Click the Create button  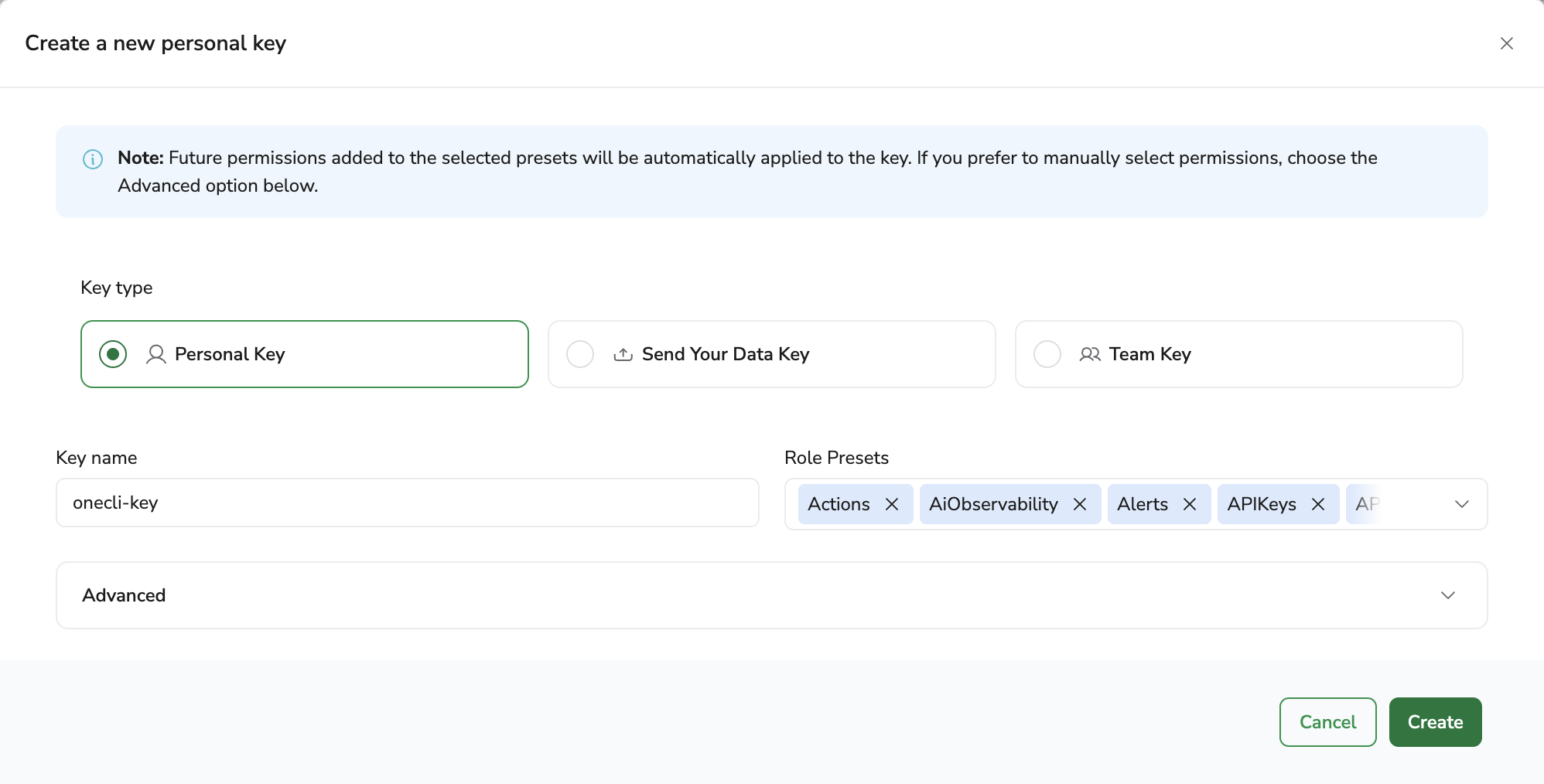point(1435,722)
